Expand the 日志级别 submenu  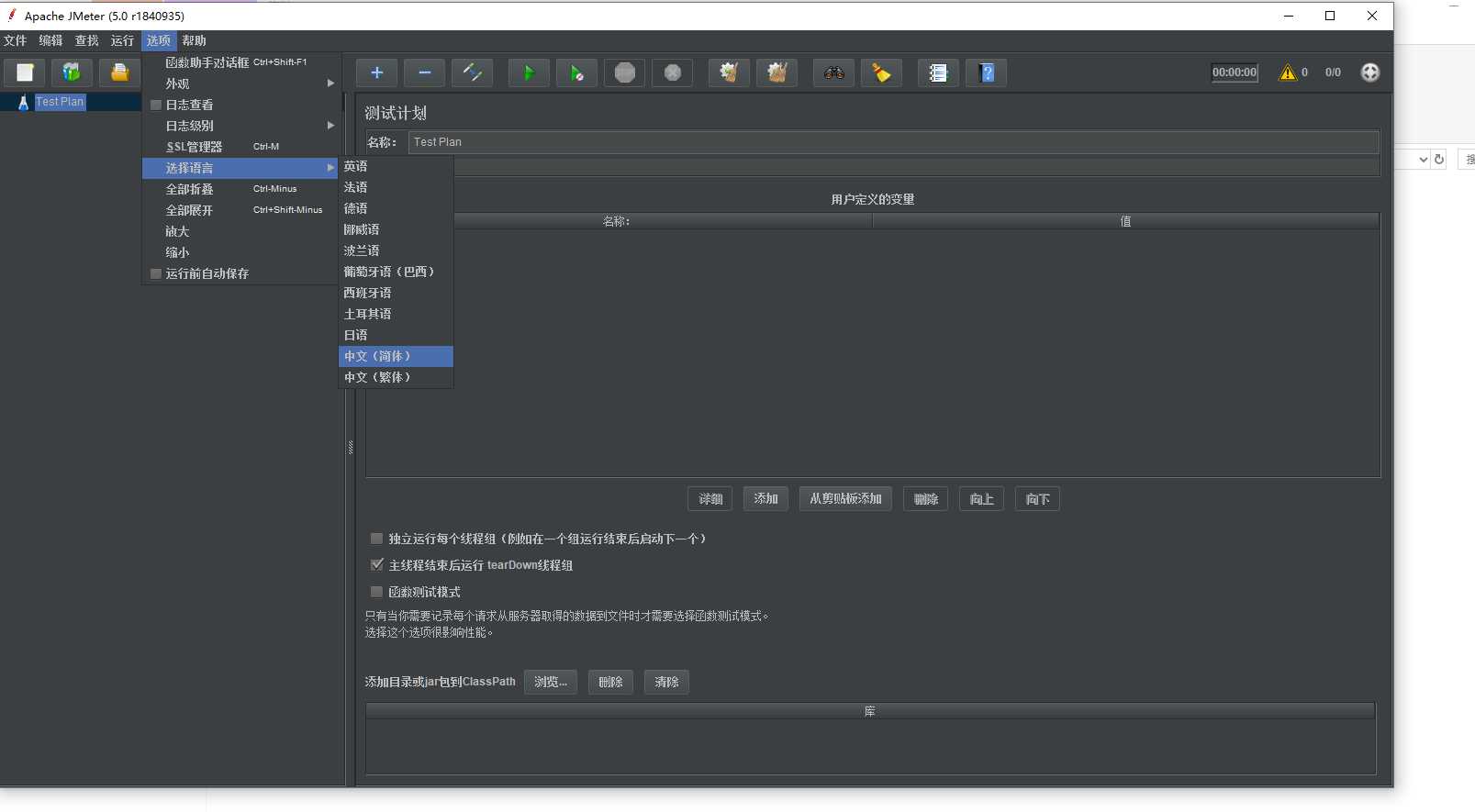240,126
